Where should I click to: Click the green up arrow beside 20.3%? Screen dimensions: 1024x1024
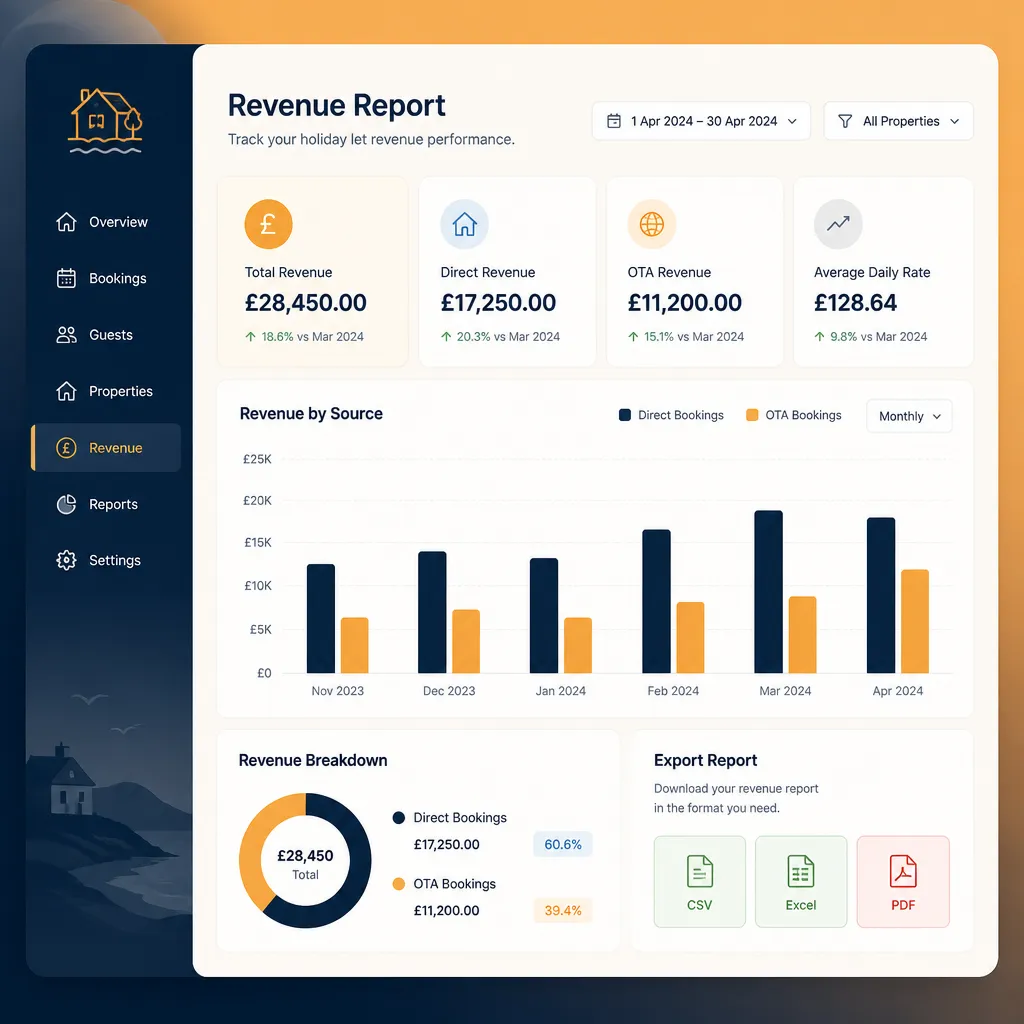coord(446,337)
